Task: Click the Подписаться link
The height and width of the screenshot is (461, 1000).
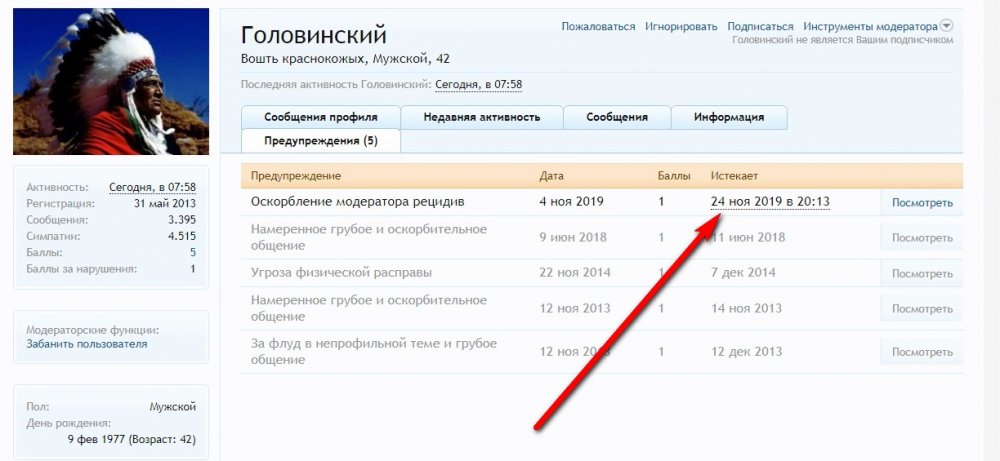Action: [760, 27]
